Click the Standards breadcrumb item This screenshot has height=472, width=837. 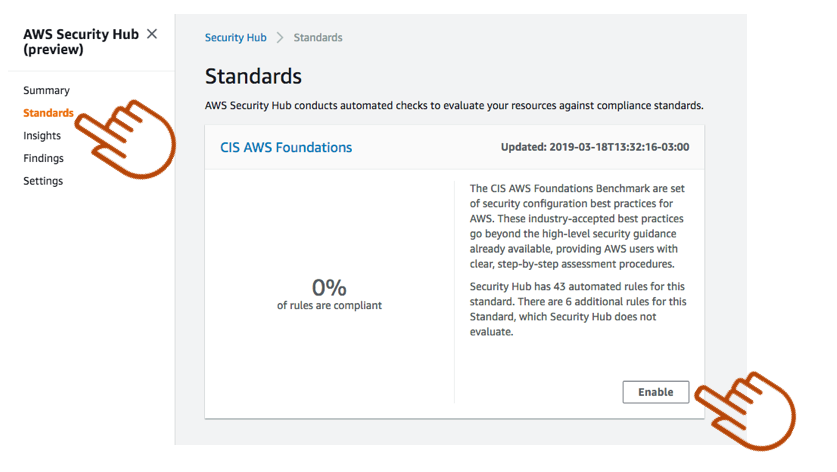pyautogui.click(x=318, y=38)
